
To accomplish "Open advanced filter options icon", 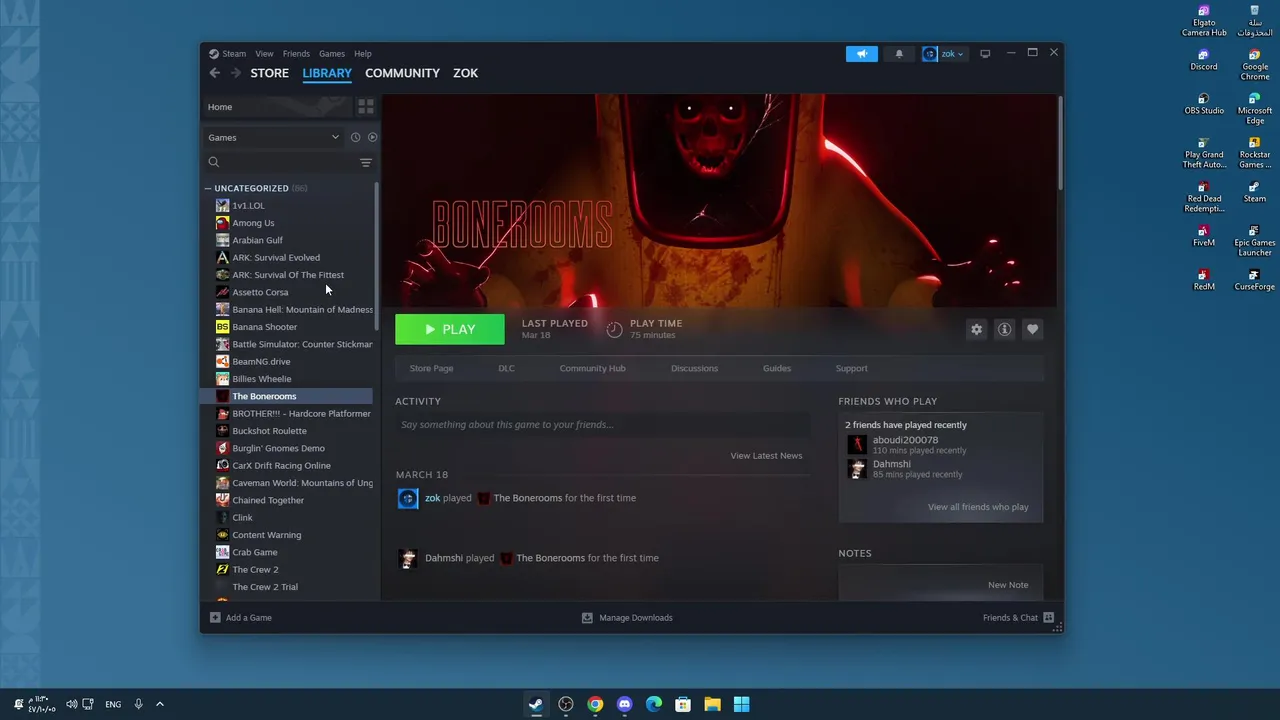I will pos(366,162).
